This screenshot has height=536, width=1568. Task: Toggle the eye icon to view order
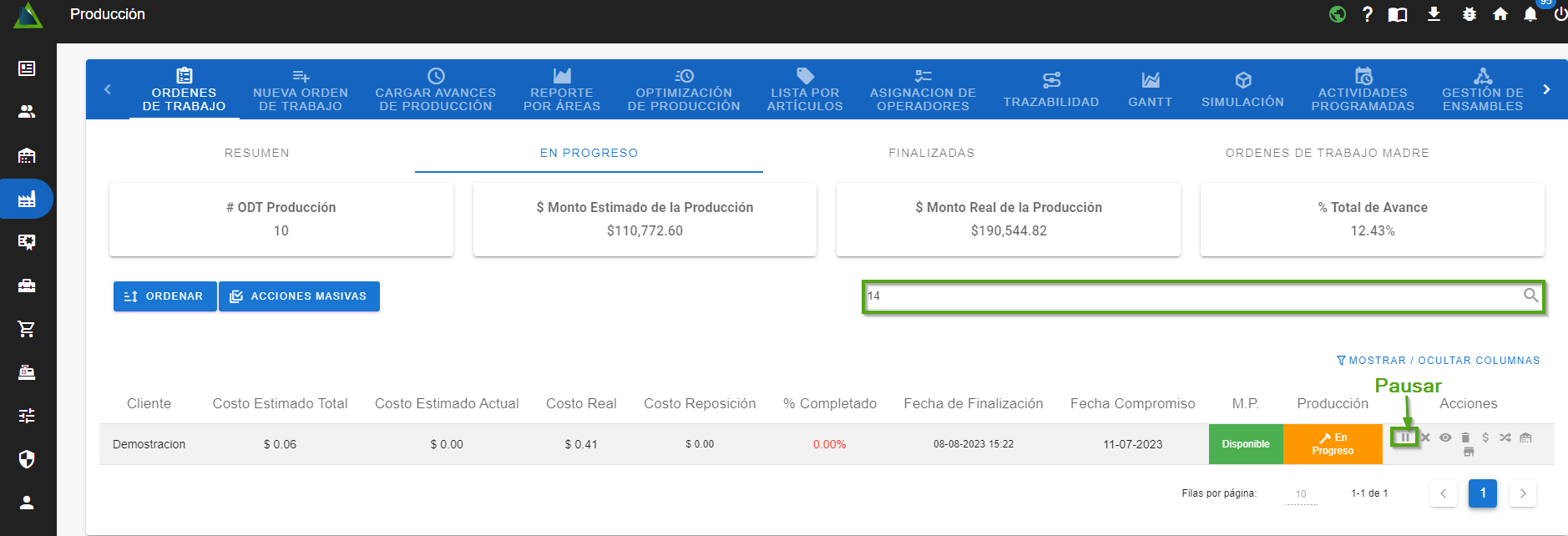[1445, 437]
